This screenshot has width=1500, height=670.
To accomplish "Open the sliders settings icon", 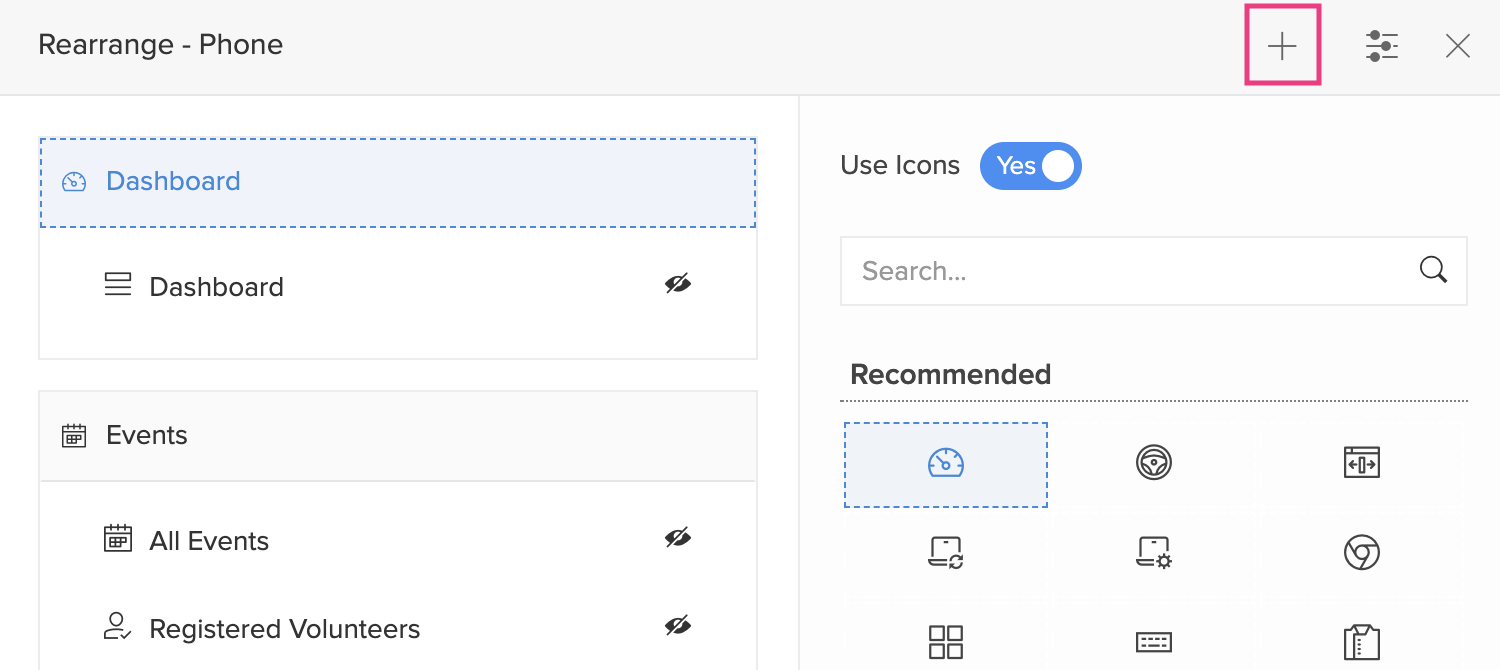I will tap(1382, 46).
